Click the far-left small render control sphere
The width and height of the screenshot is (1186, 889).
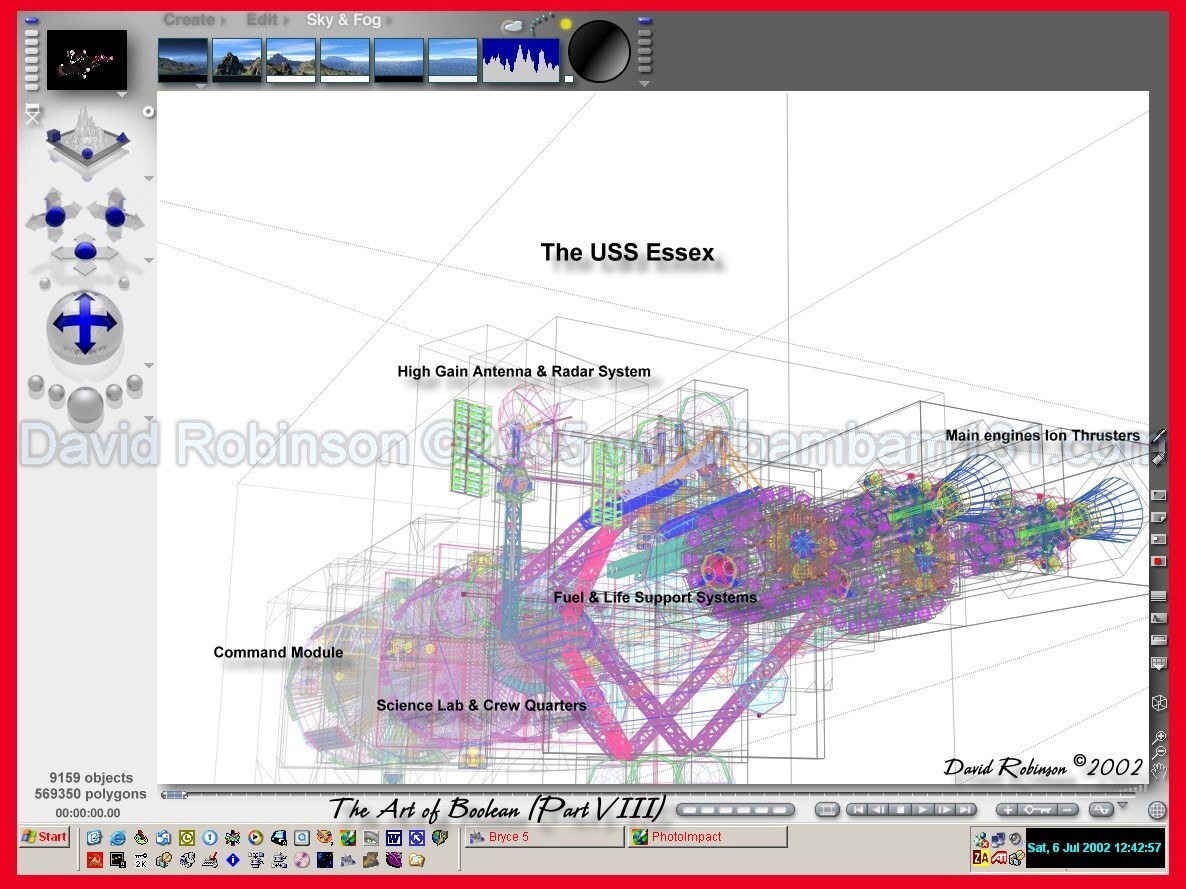pos(36,384)
